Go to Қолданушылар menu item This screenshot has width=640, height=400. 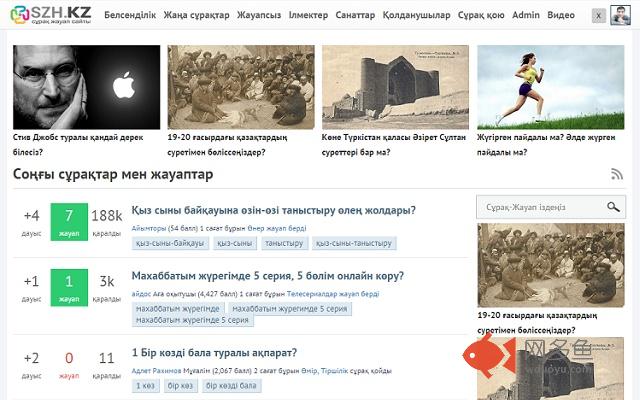tap(416, 15)
